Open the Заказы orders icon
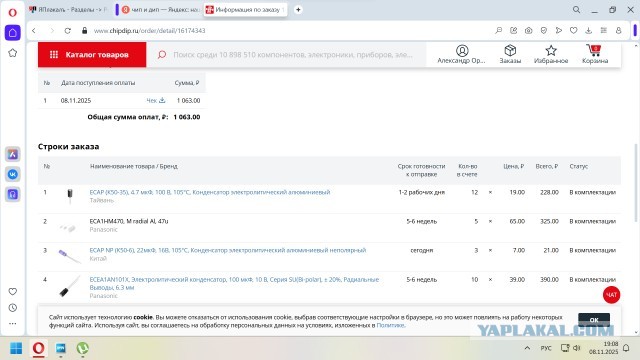 click(510, 54)
